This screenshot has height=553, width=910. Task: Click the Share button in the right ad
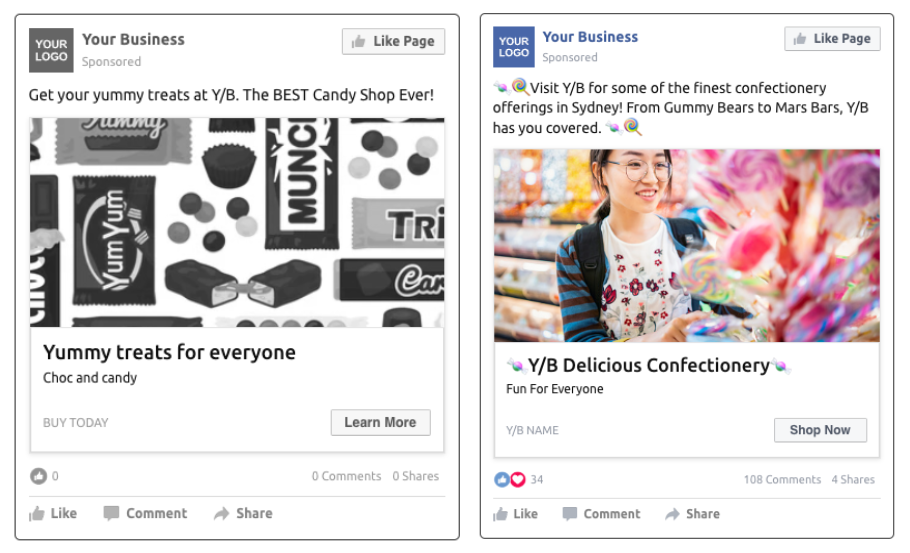tap(692, 514)
